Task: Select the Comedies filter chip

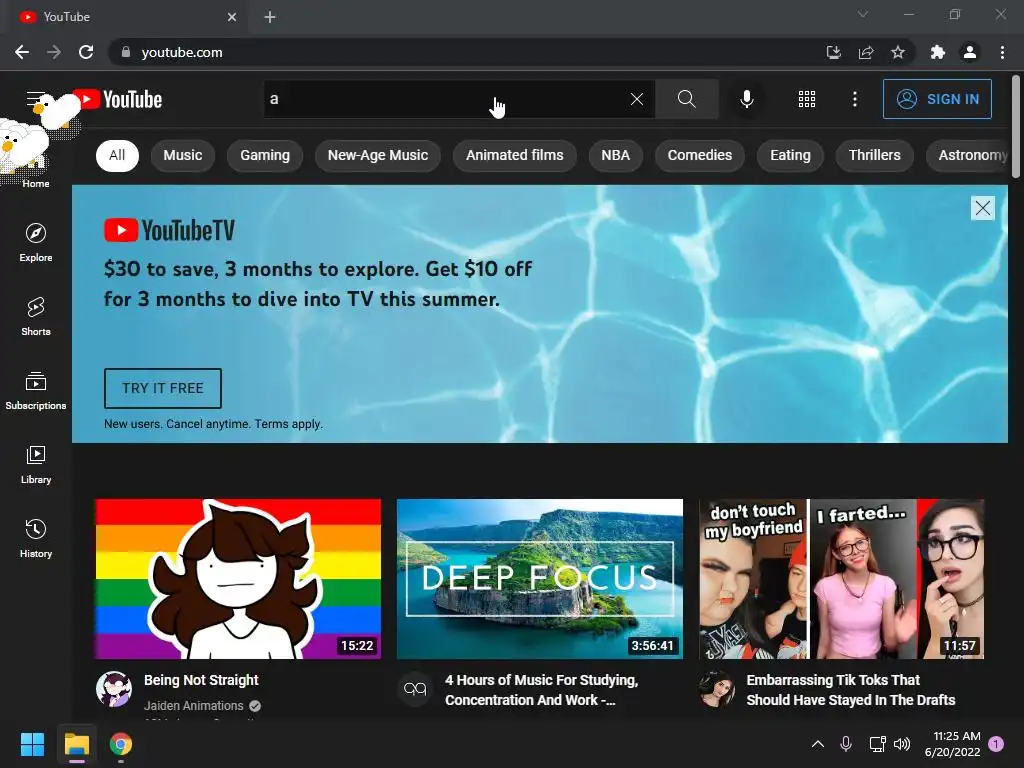Action: tap(700, 155)
